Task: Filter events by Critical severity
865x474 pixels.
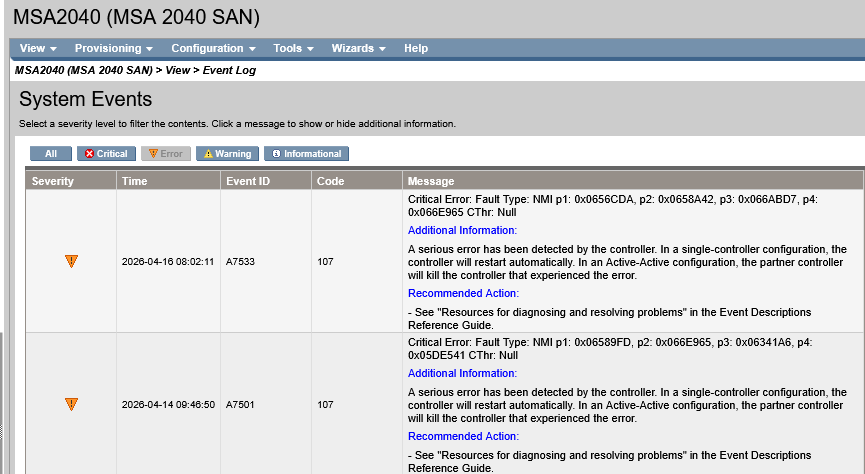Action: coord(106,153)
